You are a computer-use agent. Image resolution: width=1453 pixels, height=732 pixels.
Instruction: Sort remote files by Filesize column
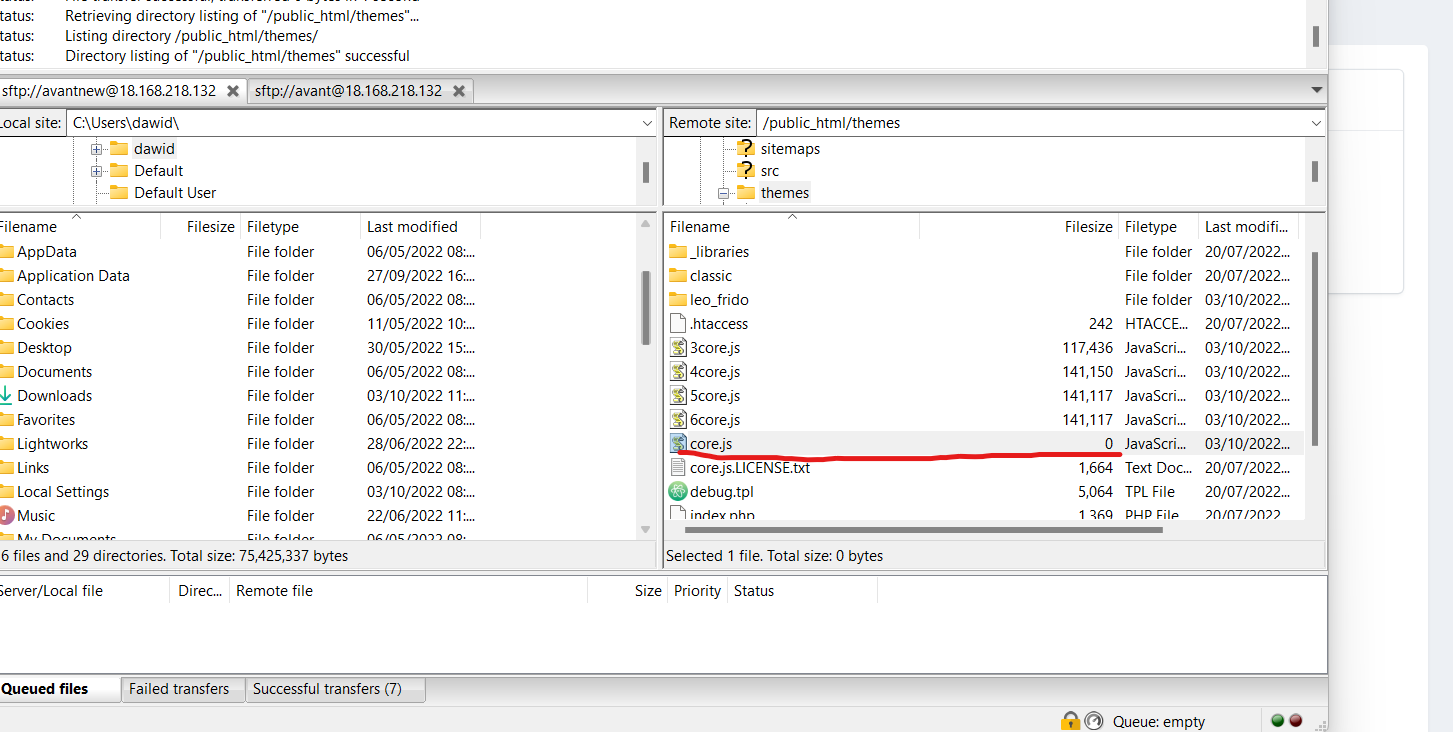click(x=1018, y=227)
